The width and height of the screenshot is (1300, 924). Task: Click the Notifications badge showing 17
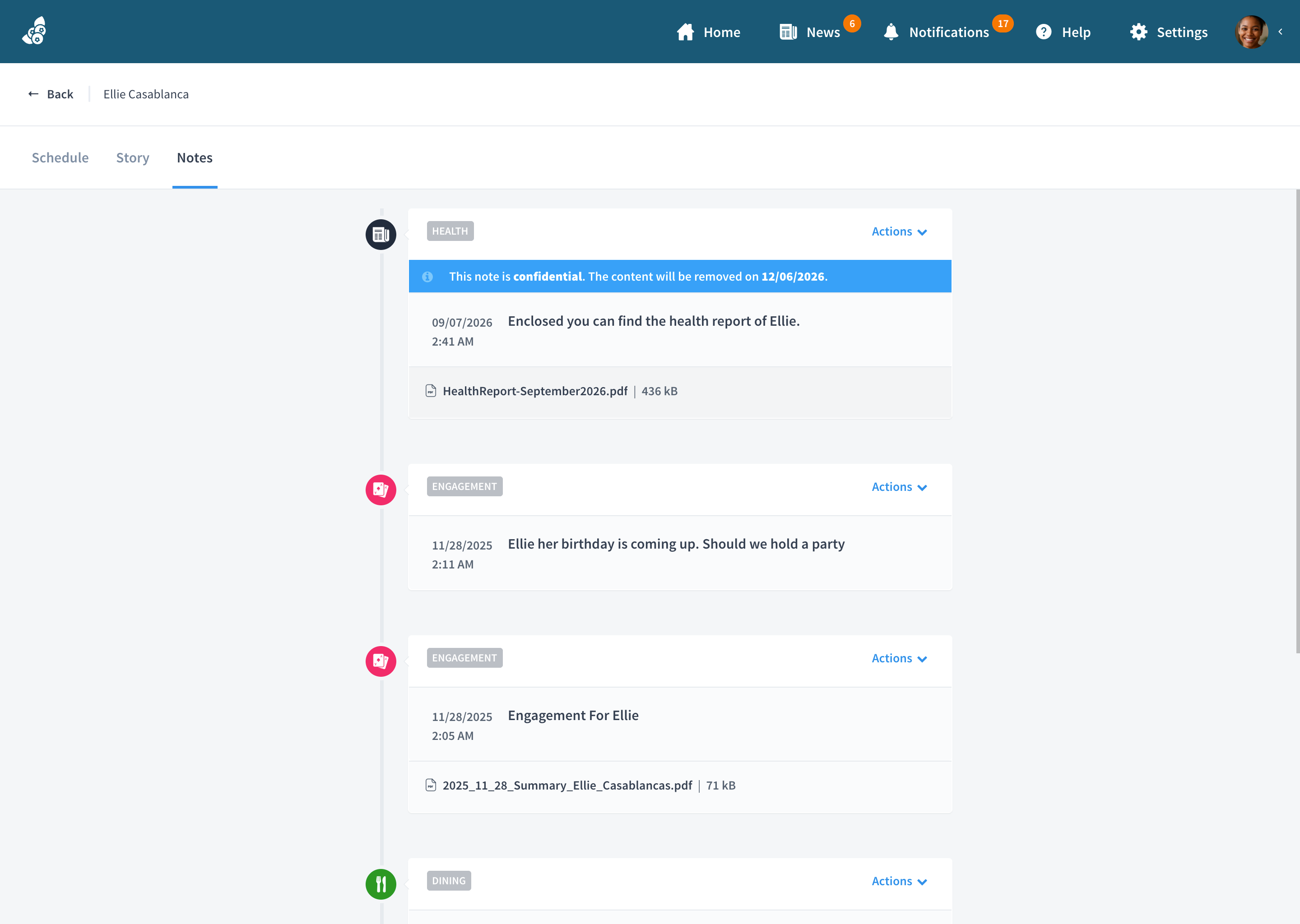[1003, 23]
